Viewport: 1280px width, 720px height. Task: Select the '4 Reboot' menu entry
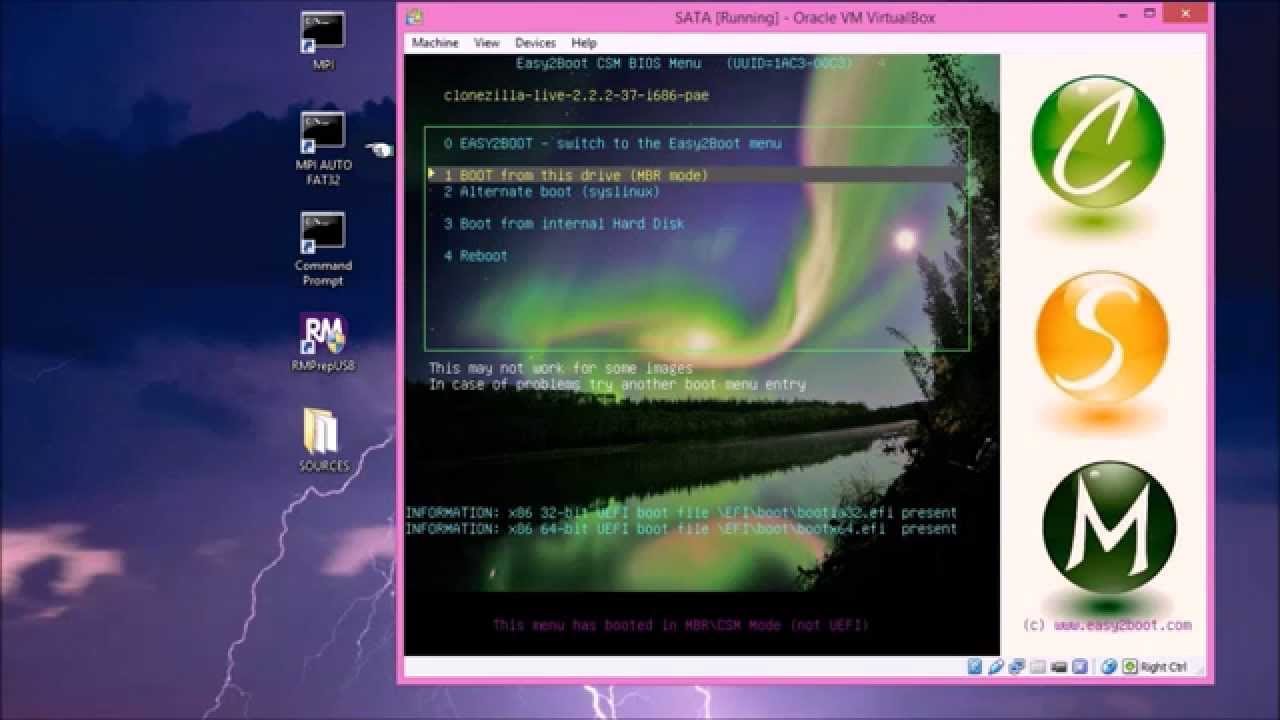476,255
